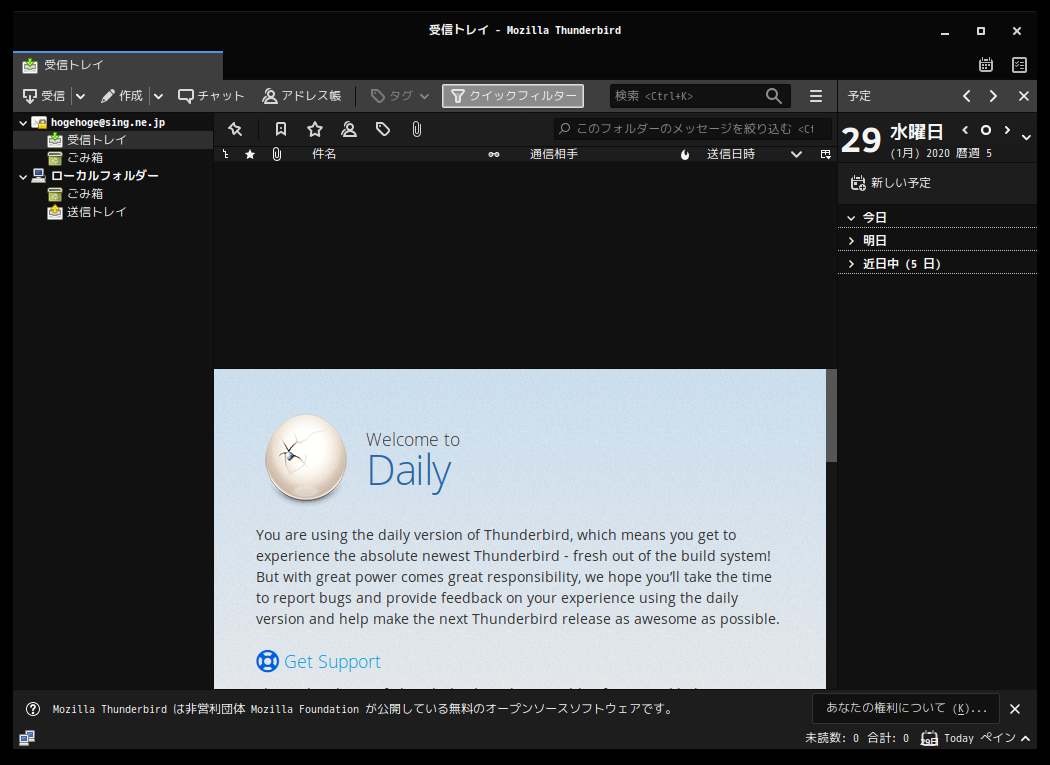Sort by 送信日時 column
Image resolution: width=1050 pixels, height=765 pixels.
pos(731,154)
